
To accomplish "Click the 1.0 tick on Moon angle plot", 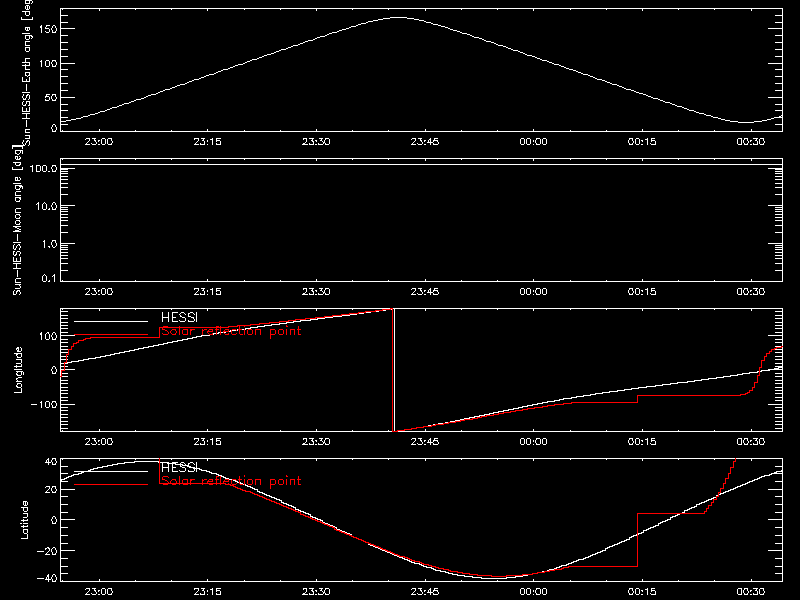I will [49, 244].
